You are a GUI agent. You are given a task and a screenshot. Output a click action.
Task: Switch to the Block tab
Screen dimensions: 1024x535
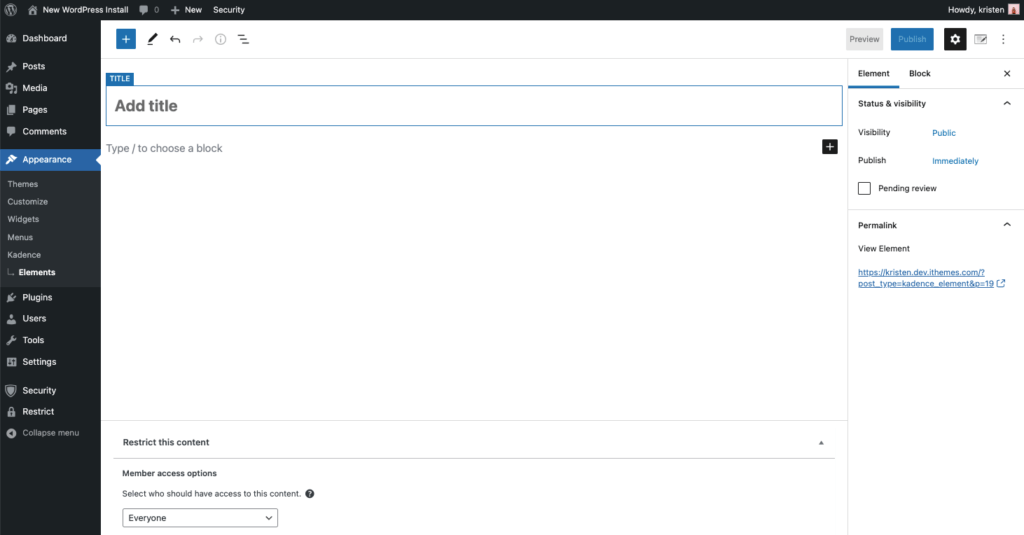[x=920, y=74]
